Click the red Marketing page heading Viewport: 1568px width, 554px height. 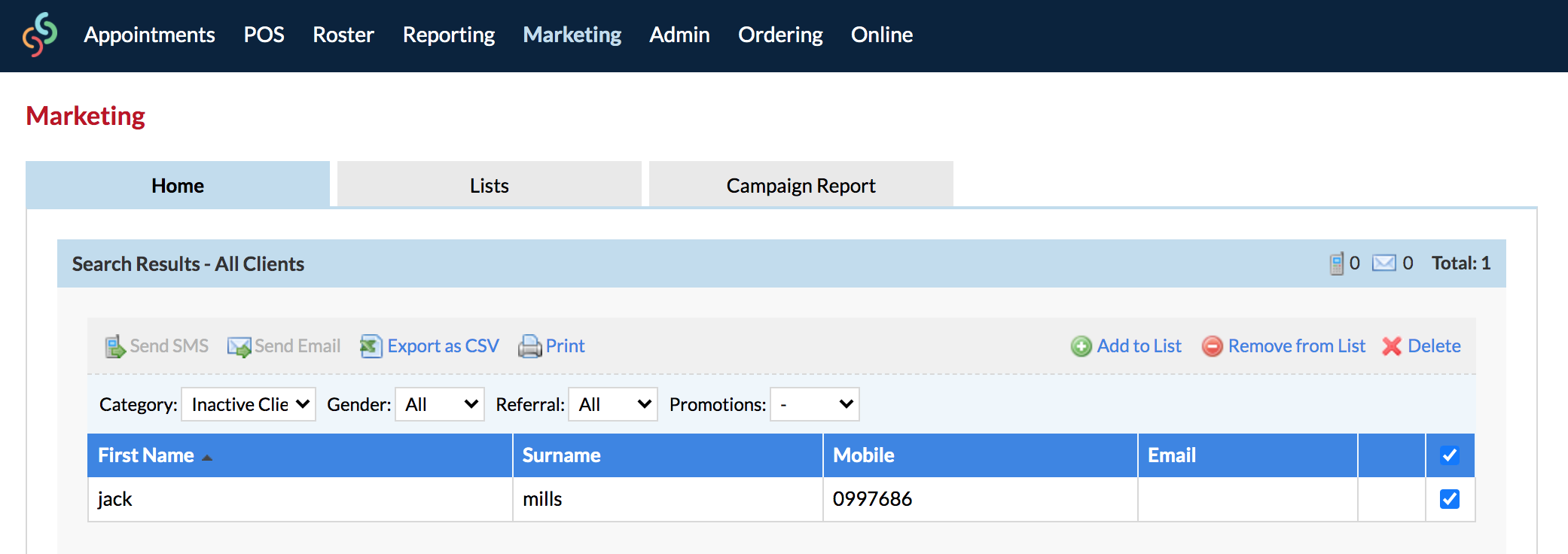86,116
